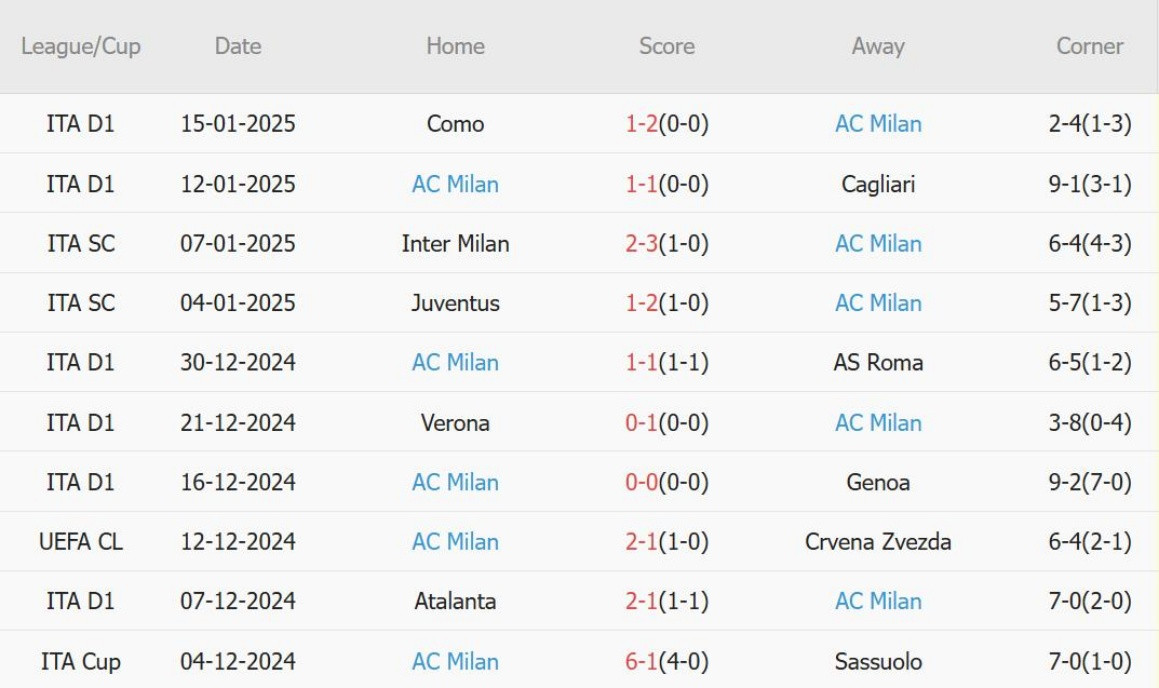The width and height of the screenshot is (1159, 688).
Task: Select the 9-2(7-0) corner stat for Genoa
Action: [x=1090, y=482]
